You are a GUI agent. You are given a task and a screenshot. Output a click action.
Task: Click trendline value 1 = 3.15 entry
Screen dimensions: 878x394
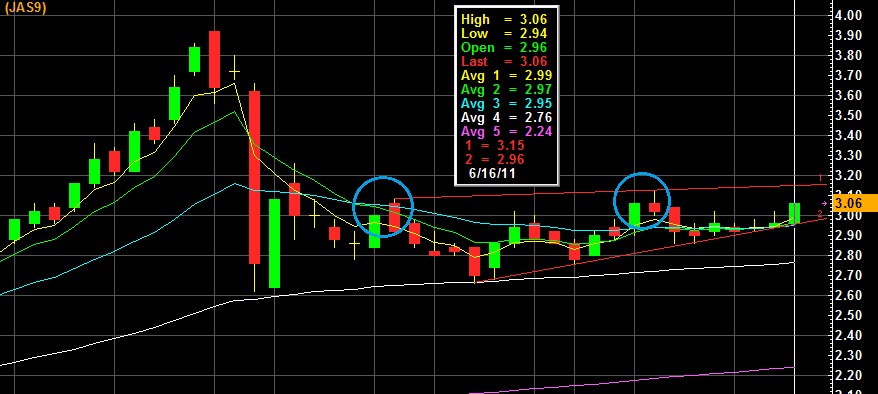pyautogui.click(x=494, y=146)
